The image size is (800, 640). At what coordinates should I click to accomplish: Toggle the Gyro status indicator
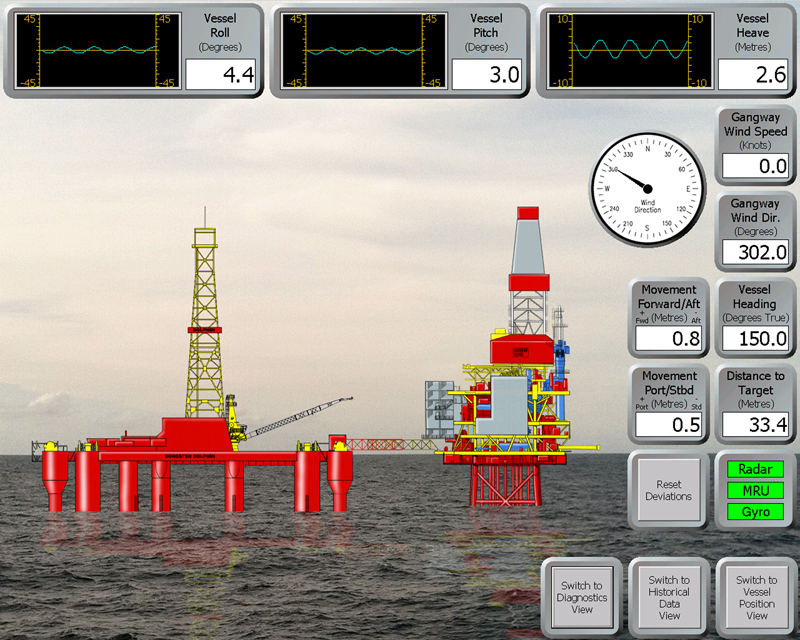(x=756, y=512)
